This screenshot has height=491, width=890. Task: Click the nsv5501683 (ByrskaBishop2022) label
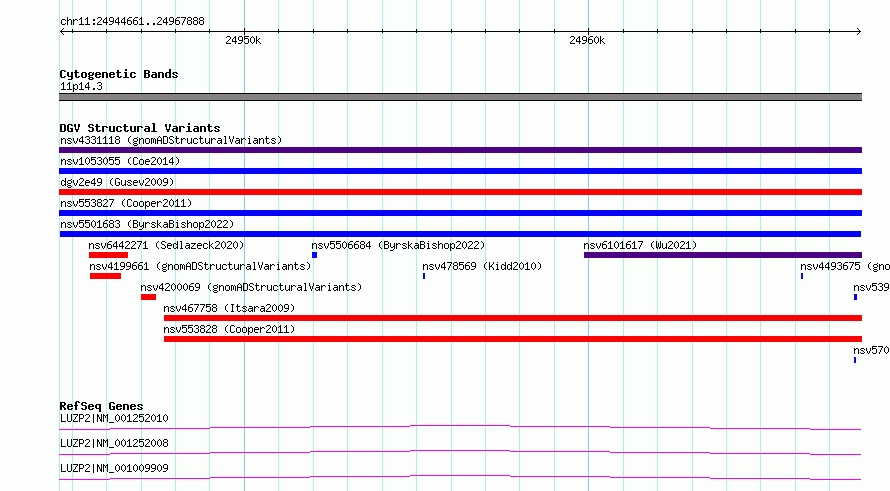(x=147, y=224)
